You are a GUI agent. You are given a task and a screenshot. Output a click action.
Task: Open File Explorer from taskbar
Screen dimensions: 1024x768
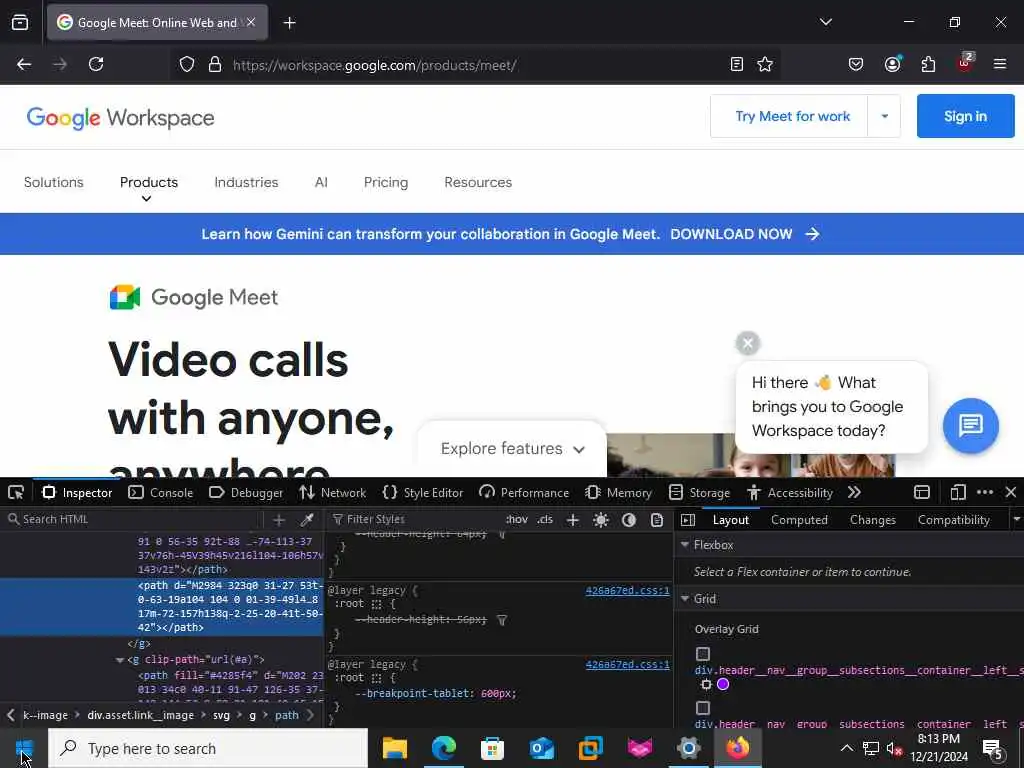coord(394,748)
